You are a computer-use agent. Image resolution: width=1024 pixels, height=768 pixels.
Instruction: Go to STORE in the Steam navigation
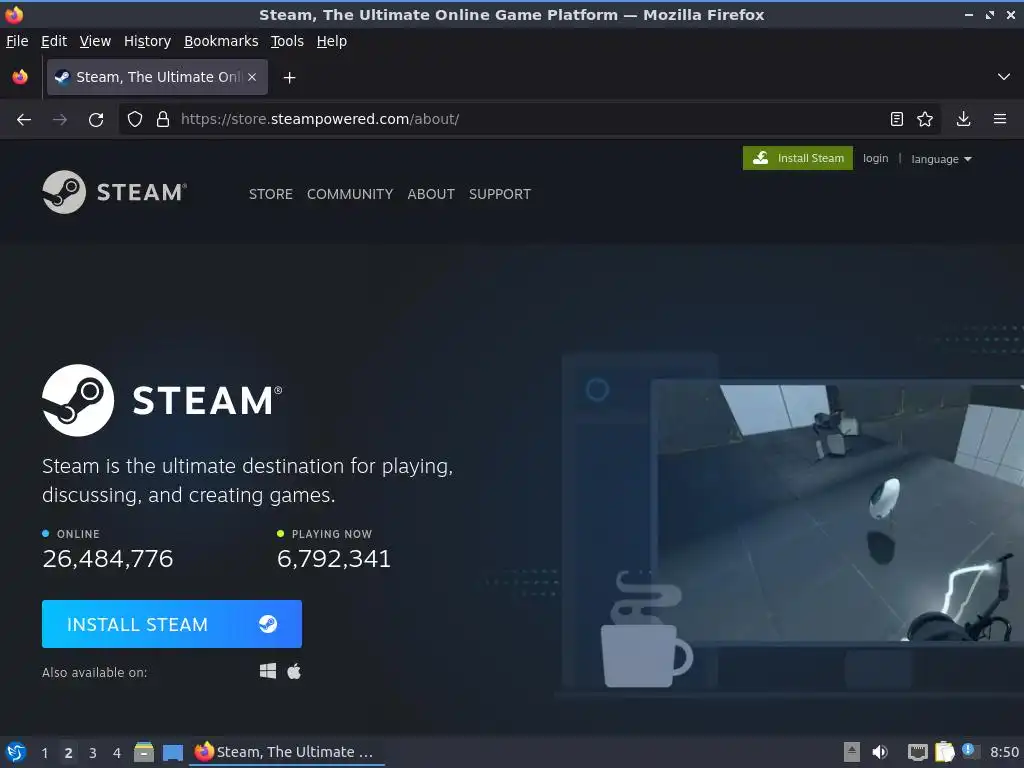point(270,194)
